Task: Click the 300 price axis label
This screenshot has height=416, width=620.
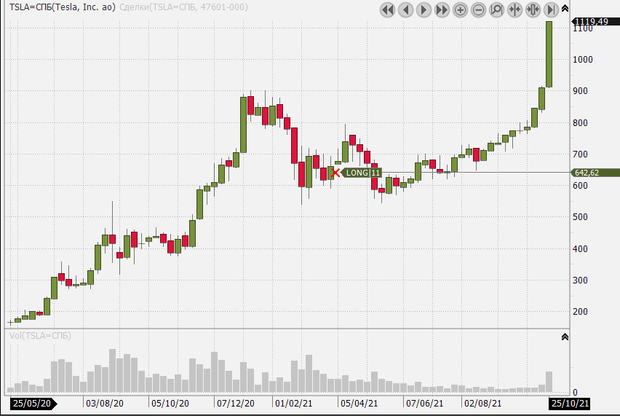Action: (580, 280)
